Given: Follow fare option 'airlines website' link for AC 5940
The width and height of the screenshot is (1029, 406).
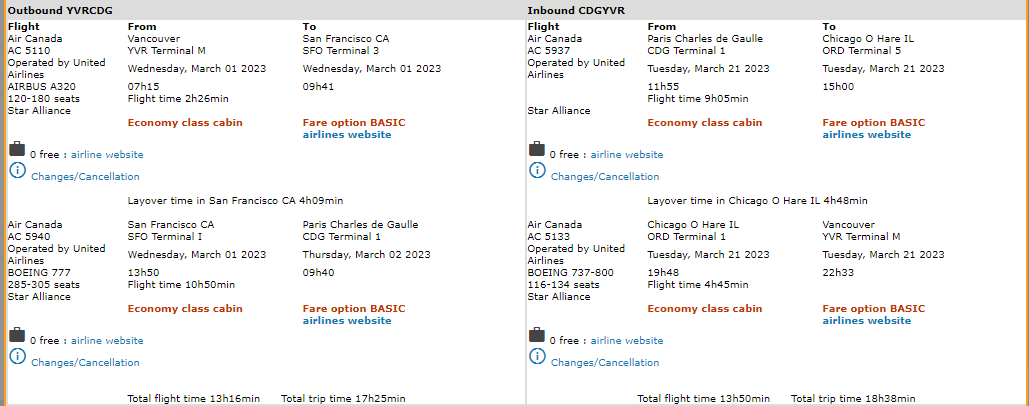Looking at the screenshot, I should tap(347, 321).
